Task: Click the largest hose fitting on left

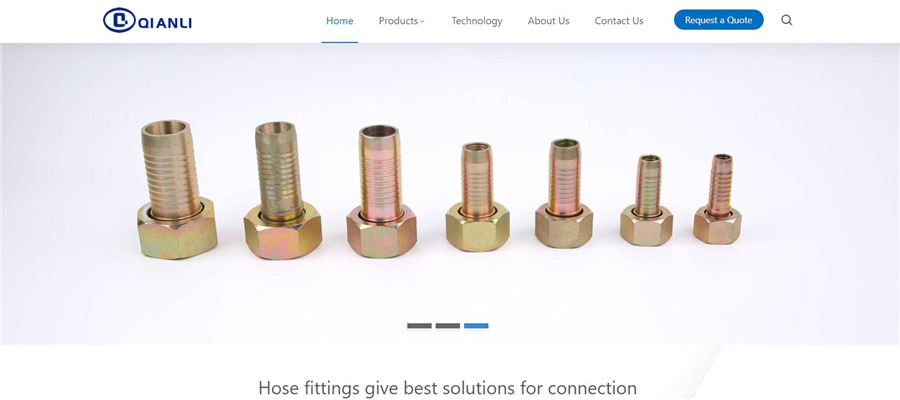Action: coord(177,189)
